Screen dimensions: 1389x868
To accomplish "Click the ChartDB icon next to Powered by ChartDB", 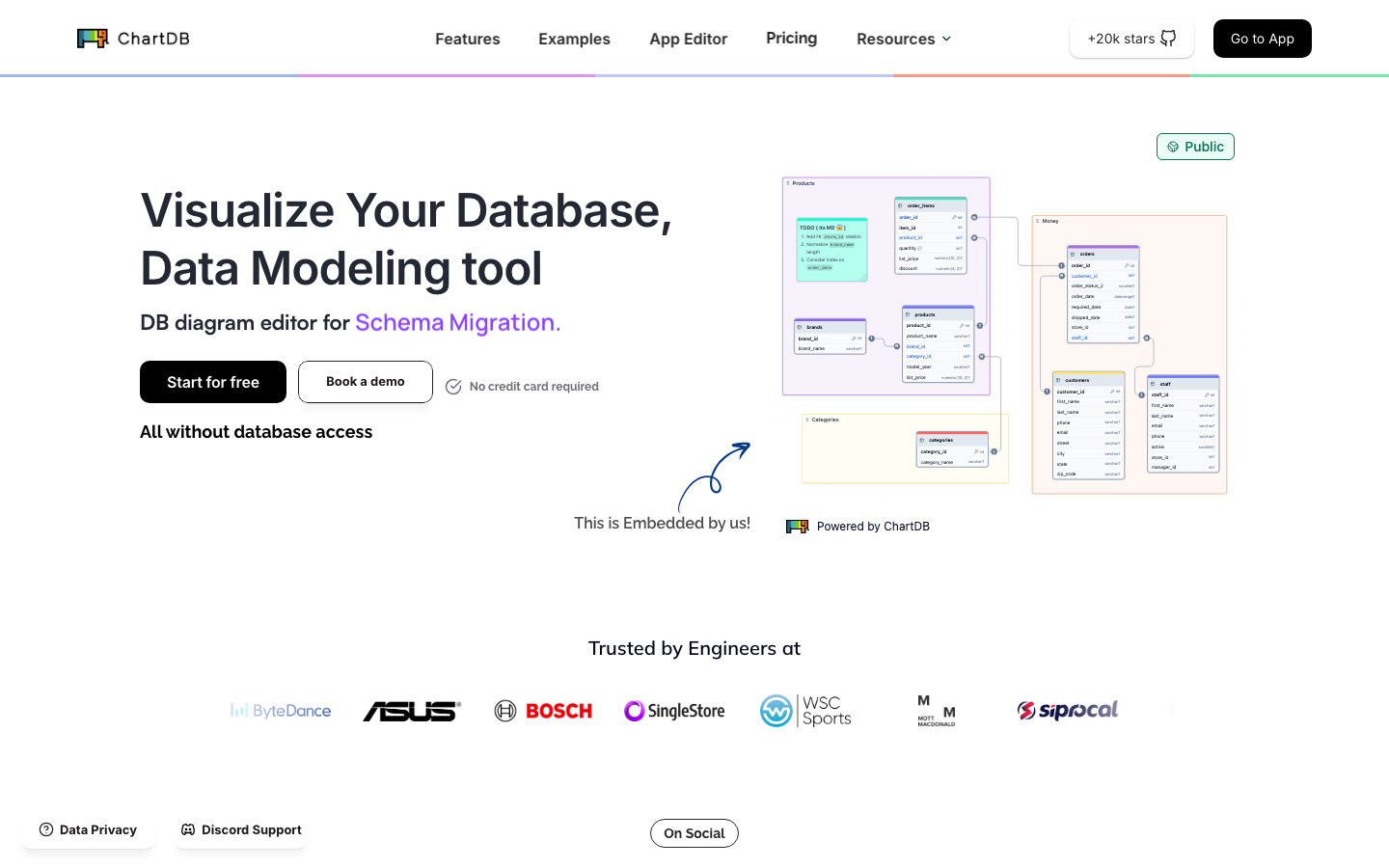I will tap(798, 526).
